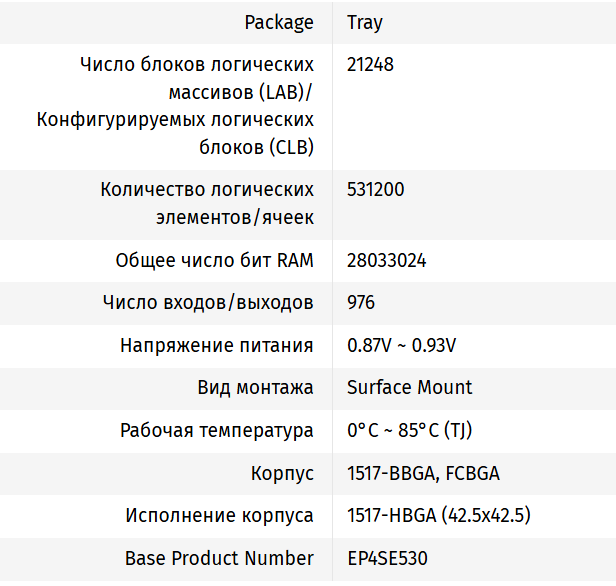Select the "1517-HBGA (42.5x42.5)" value
This screenshot has width=616, height=586.
pos(438,516)
